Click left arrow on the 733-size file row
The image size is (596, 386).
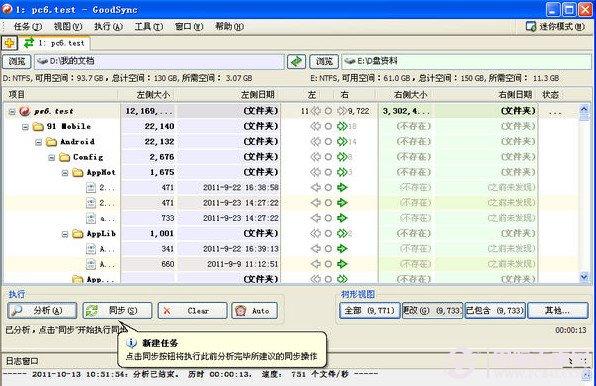tap(315, 218)
